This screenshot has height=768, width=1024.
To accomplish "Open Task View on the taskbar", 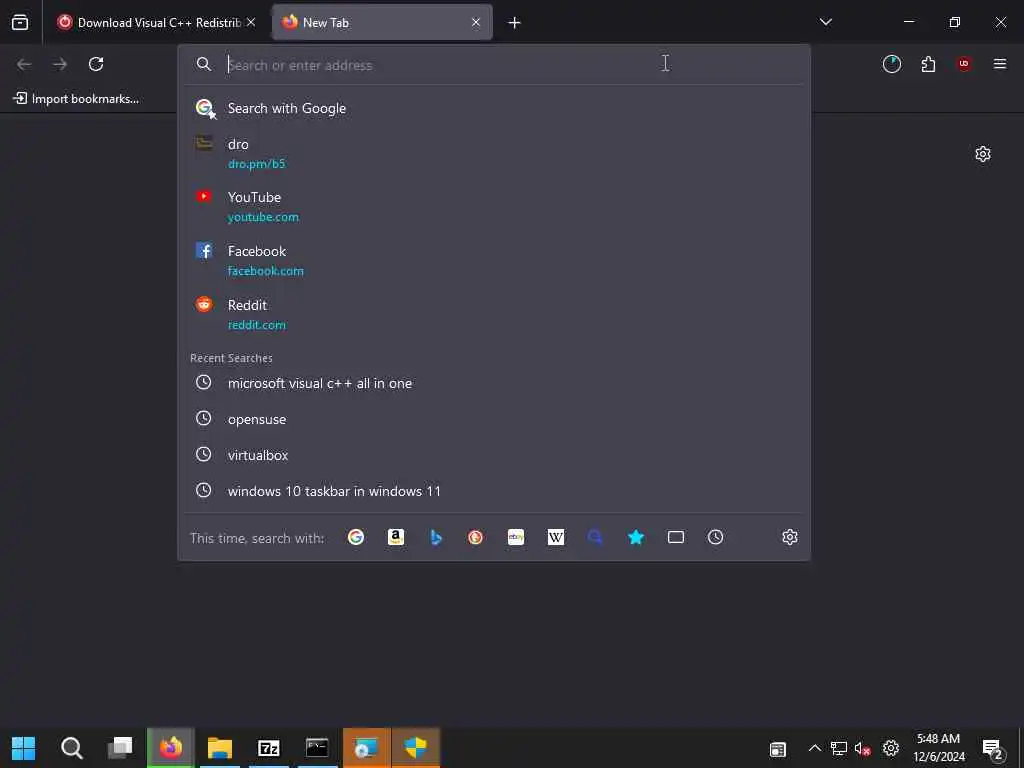I will (x=120, y=748).
